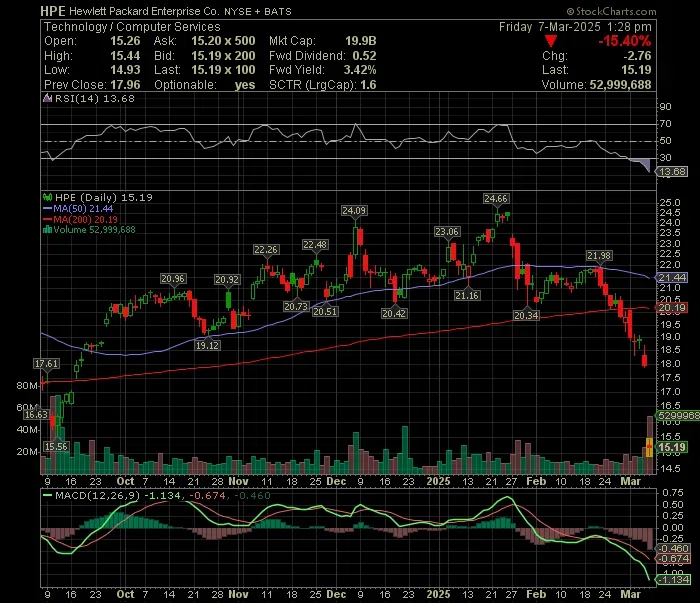700x603 pixels.
Task: Click the 21.16 low price label
Action: [x=467, y=295]
